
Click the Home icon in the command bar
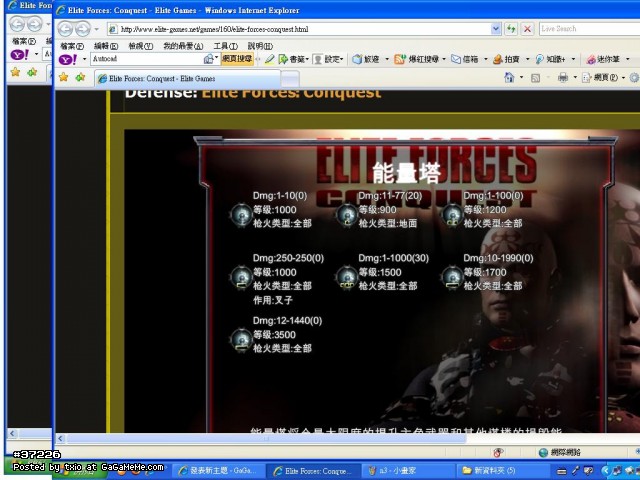click(x=509, y=77)
